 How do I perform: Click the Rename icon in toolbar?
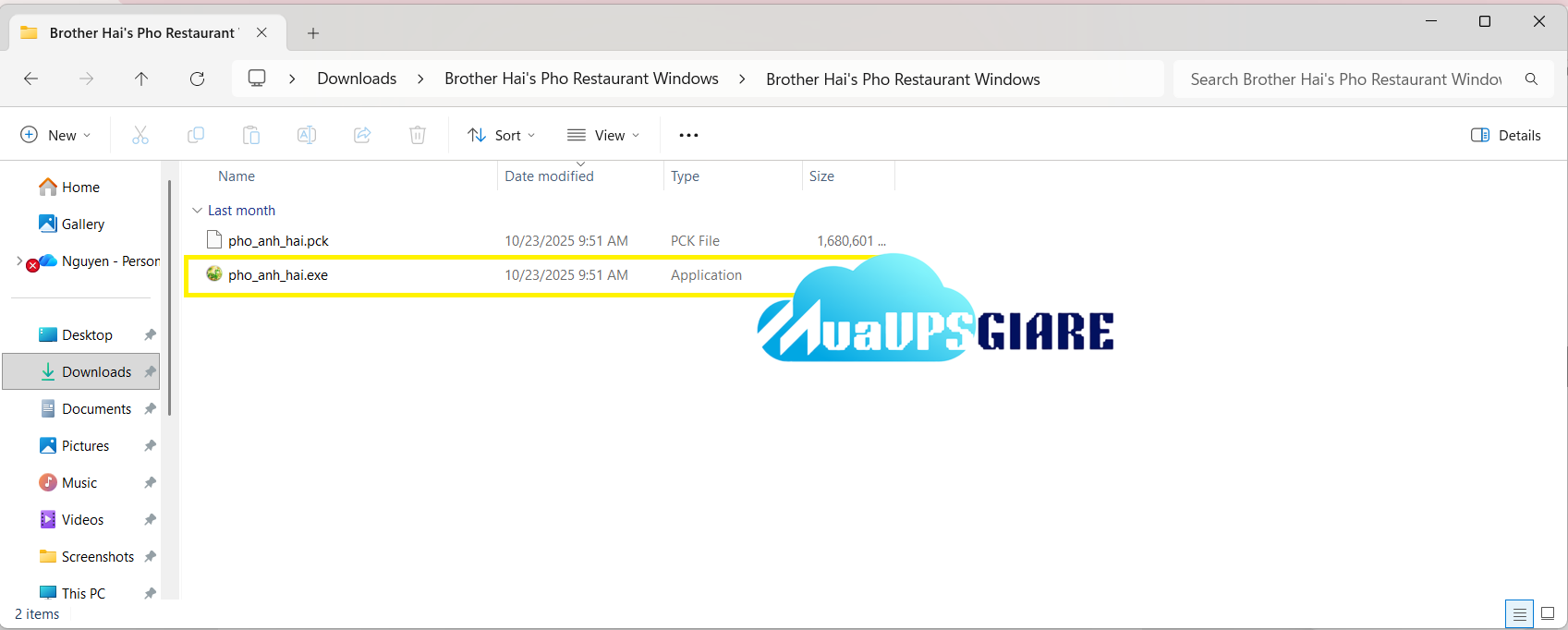307,135
